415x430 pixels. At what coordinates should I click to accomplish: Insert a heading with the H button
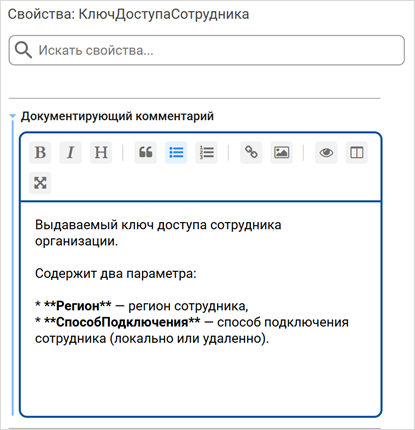pos(101,152)
